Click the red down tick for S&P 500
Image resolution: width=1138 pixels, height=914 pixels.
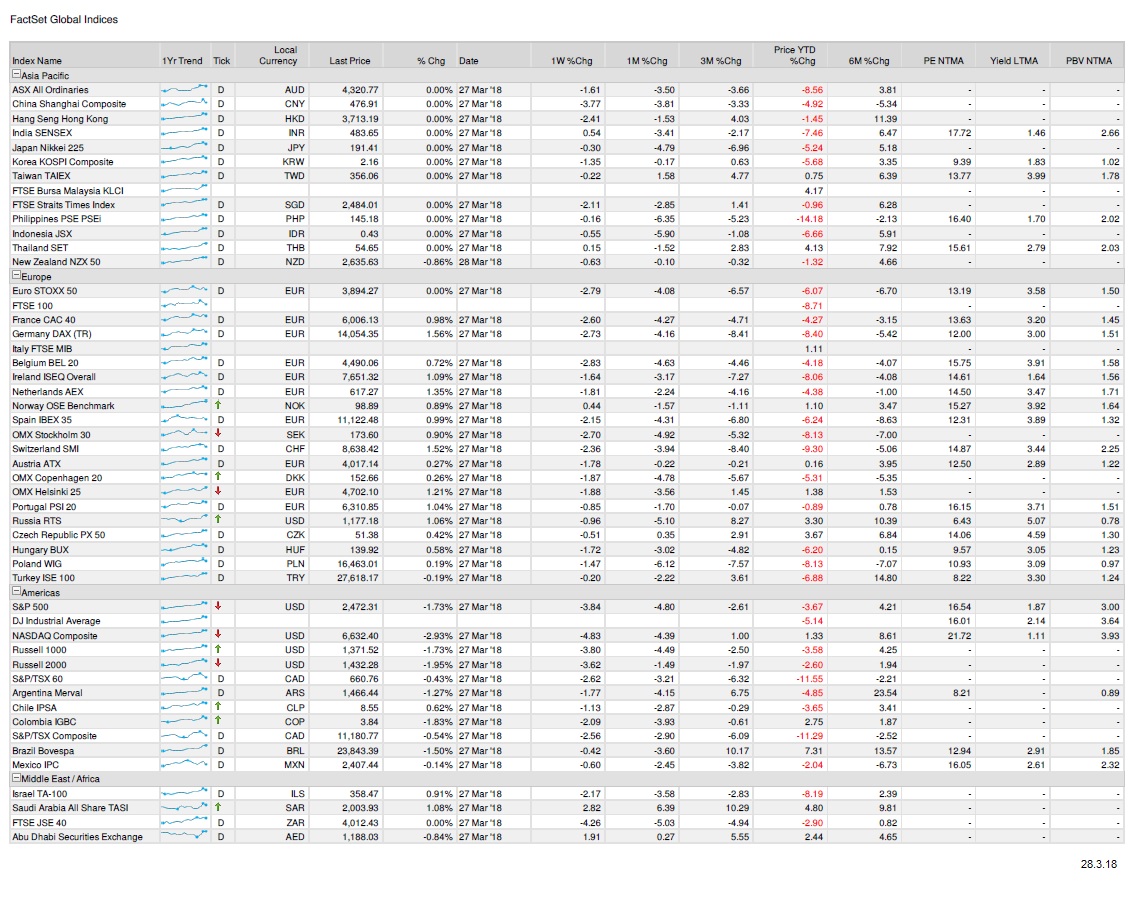[218, 606]
